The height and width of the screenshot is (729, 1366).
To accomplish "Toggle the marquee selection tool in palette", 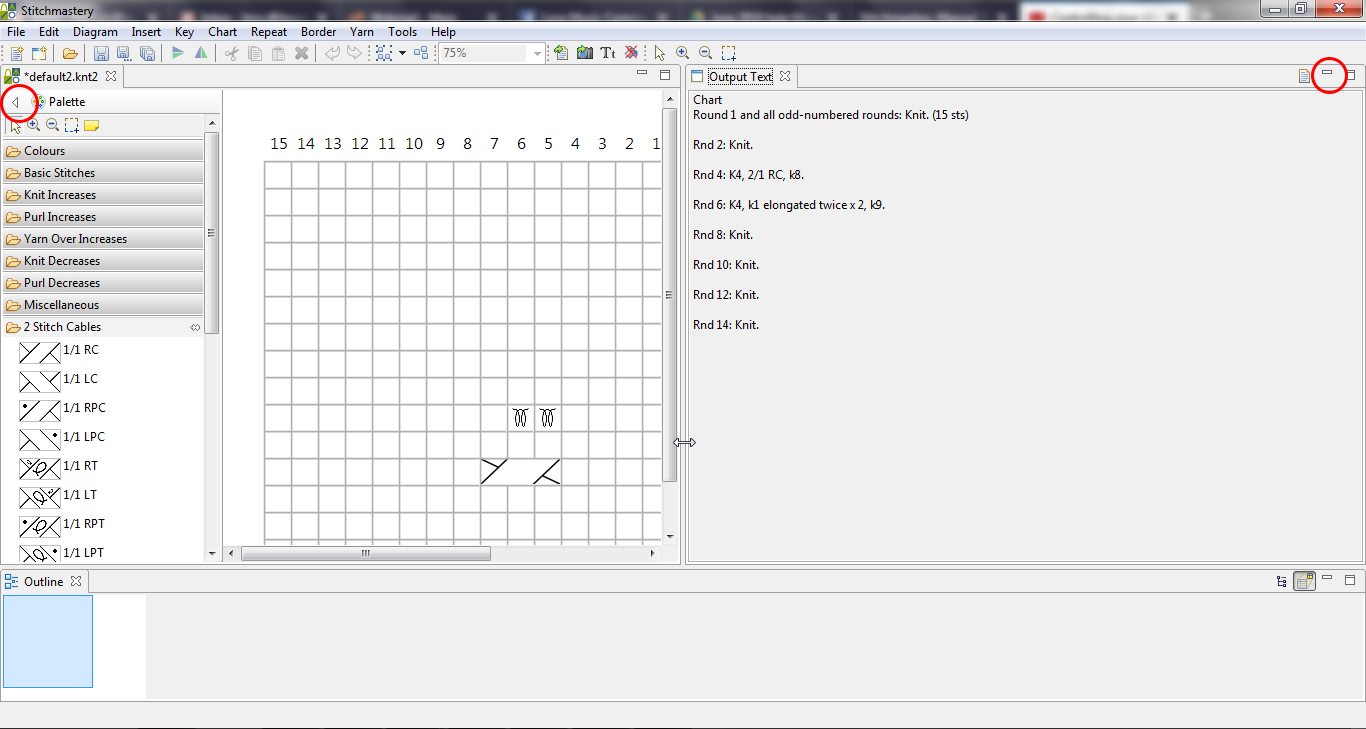I will tap(72, 126).
